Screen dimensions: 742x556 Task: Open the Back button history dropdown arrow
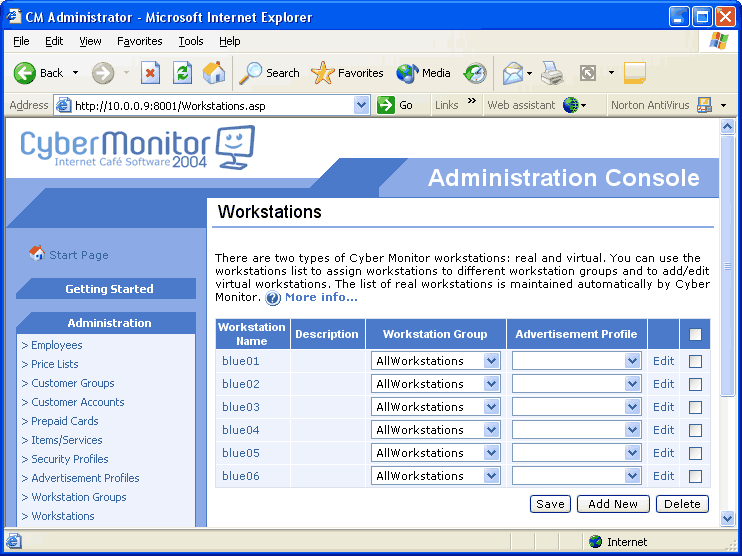[75, 73]
